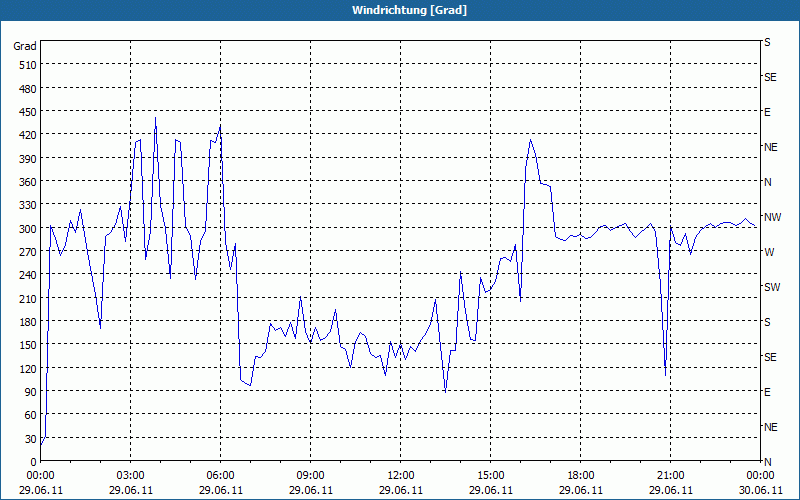Click the SW compass label
800x500 pixels.
pos(772,287)
